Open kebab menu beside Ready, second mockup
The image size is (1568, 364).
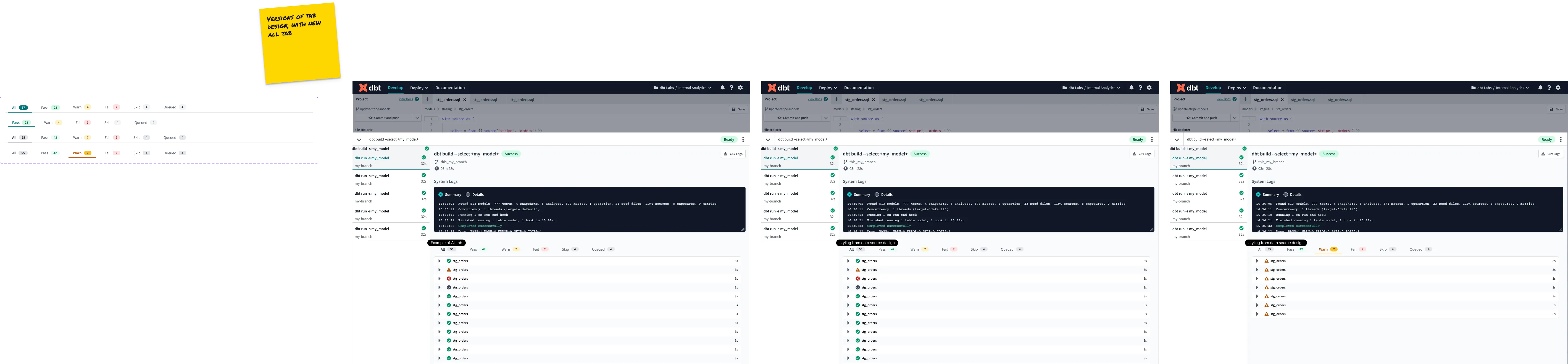pos(1152,140)
